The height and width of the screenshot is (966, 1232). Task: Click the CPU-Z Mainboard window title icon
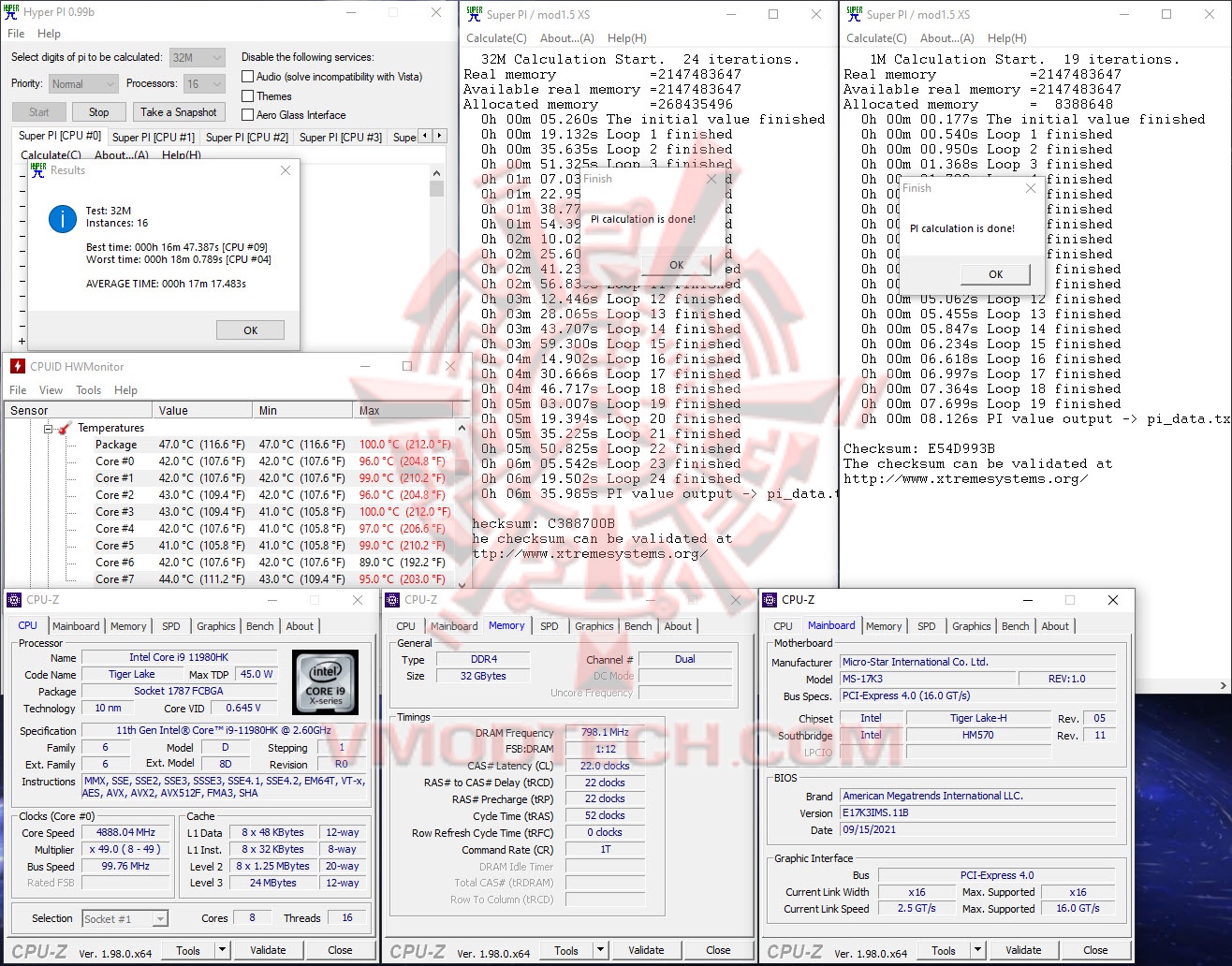770,599
